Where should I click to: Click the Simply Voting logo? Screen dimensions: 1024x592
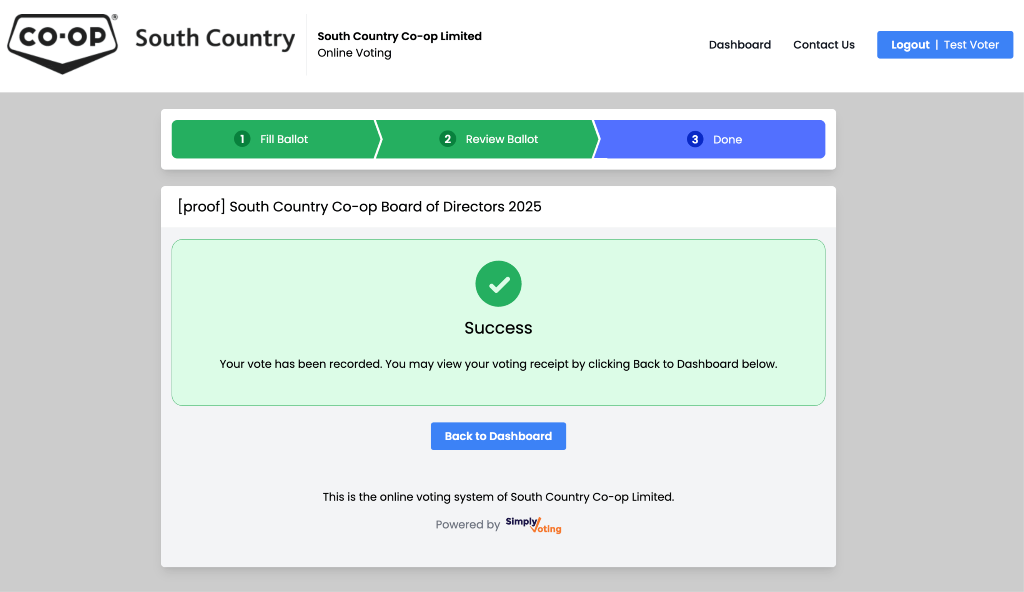pos(533,525)
